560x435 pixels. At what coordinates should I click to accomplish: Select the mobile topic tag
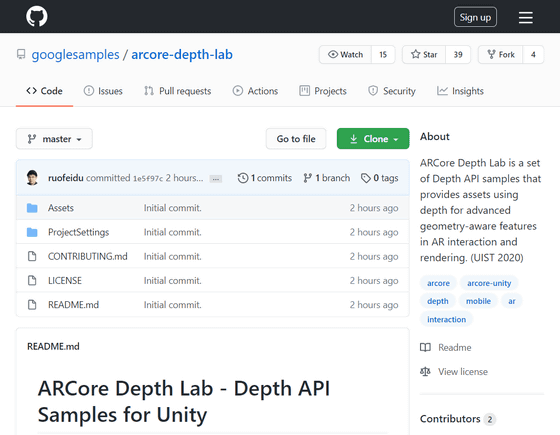[478, 301]
